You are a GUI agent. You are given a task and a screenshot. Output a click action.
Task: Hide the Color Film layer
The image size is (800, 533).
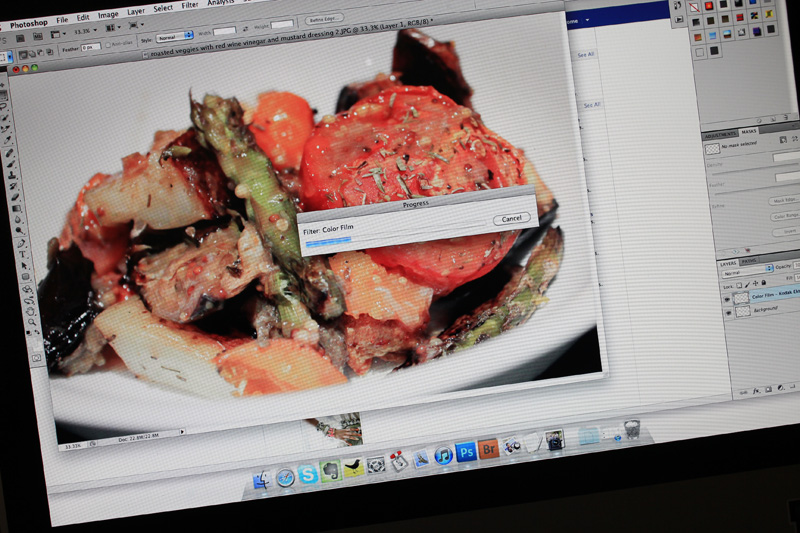tap(727, 300)
